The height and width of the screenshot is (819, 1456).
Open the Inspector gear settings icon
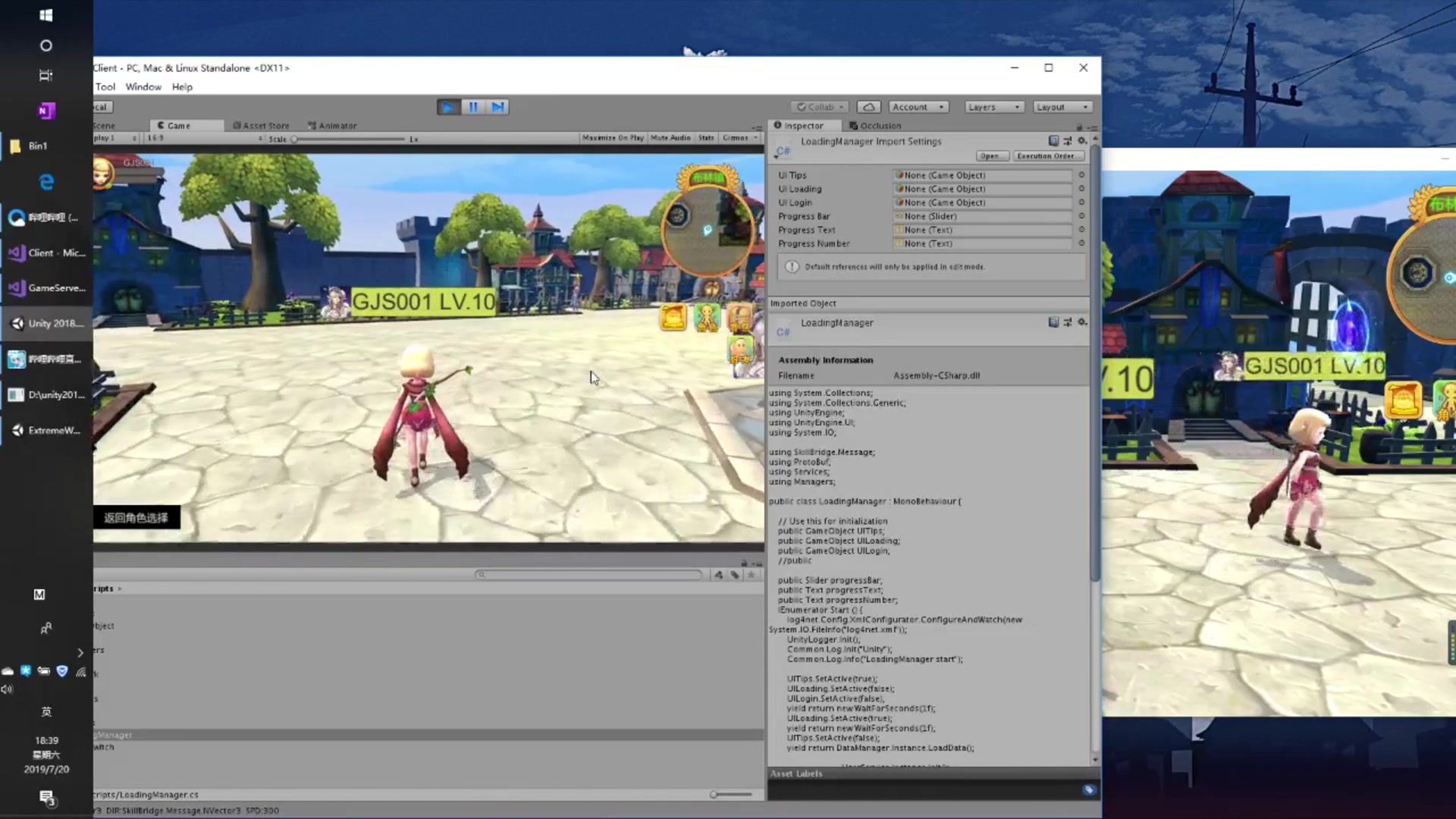click(1083, 141)
